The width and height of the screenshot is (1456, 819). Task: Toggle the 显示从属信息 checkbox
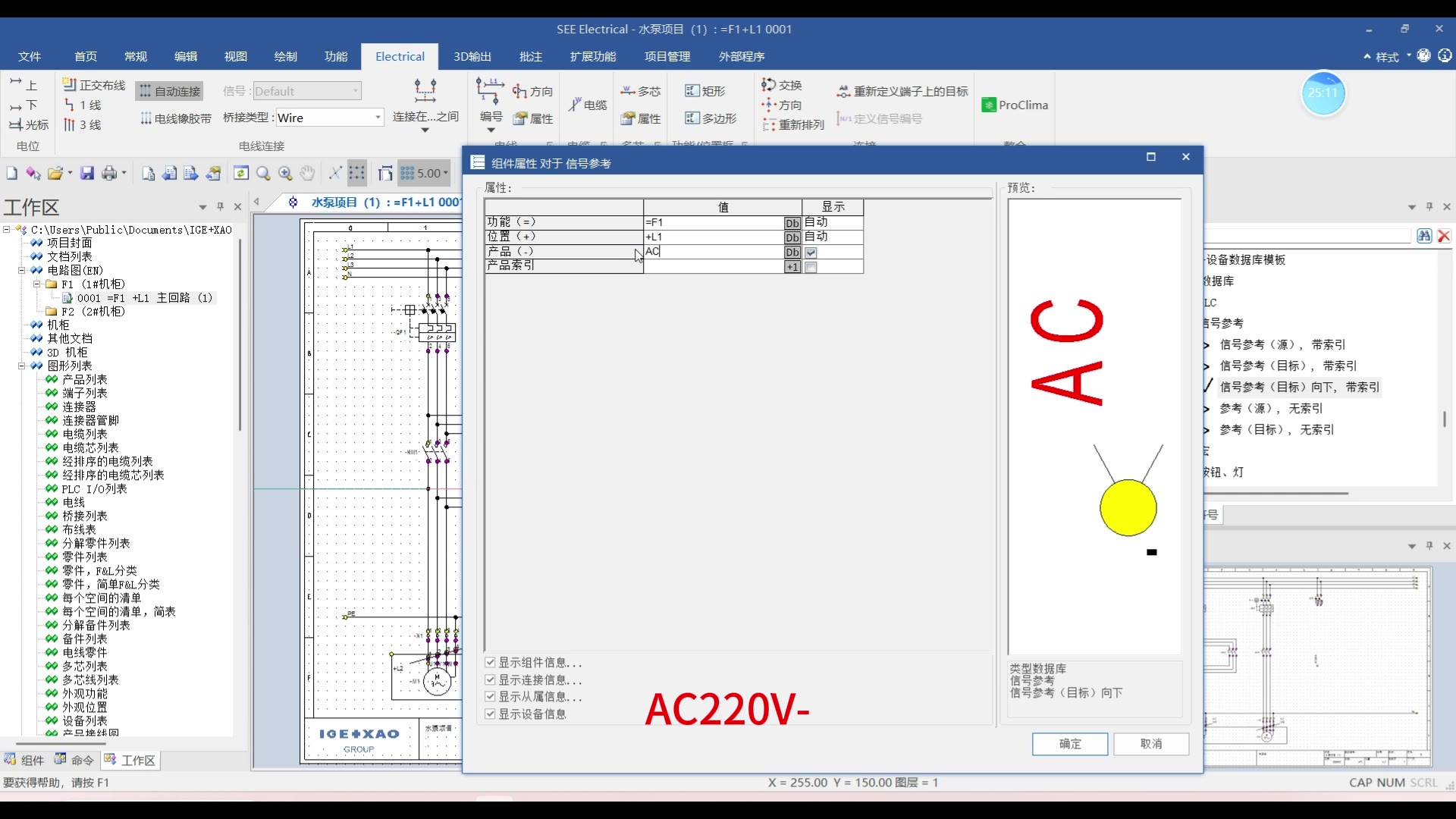point(490,697)
